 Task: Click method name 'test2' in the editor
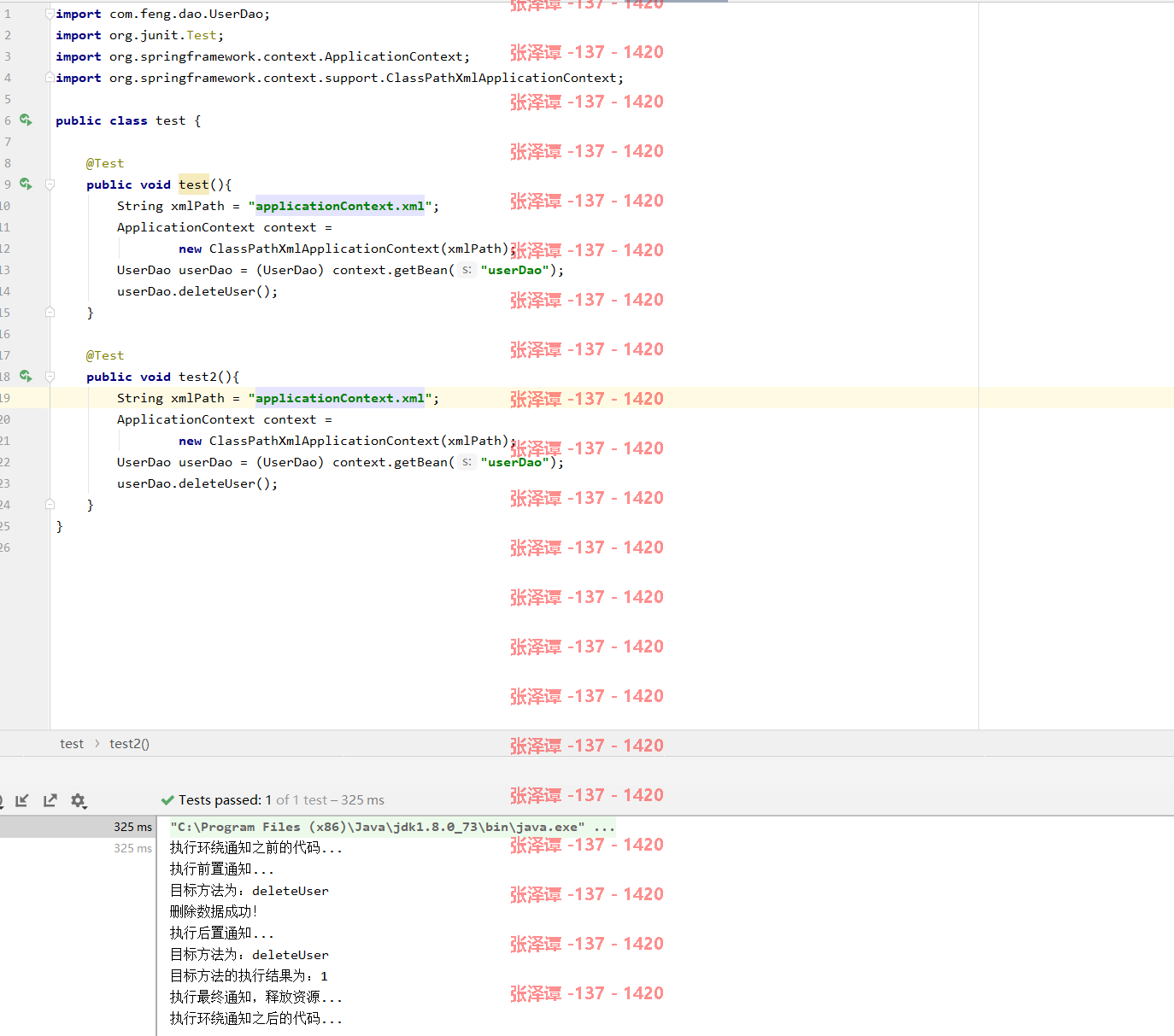(197, 377)
